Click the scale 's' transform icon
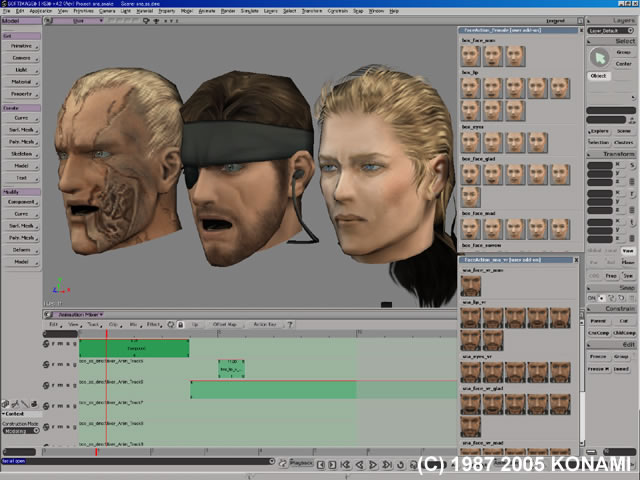This screenshot has width=640, height=480. [x=632, y=165]
